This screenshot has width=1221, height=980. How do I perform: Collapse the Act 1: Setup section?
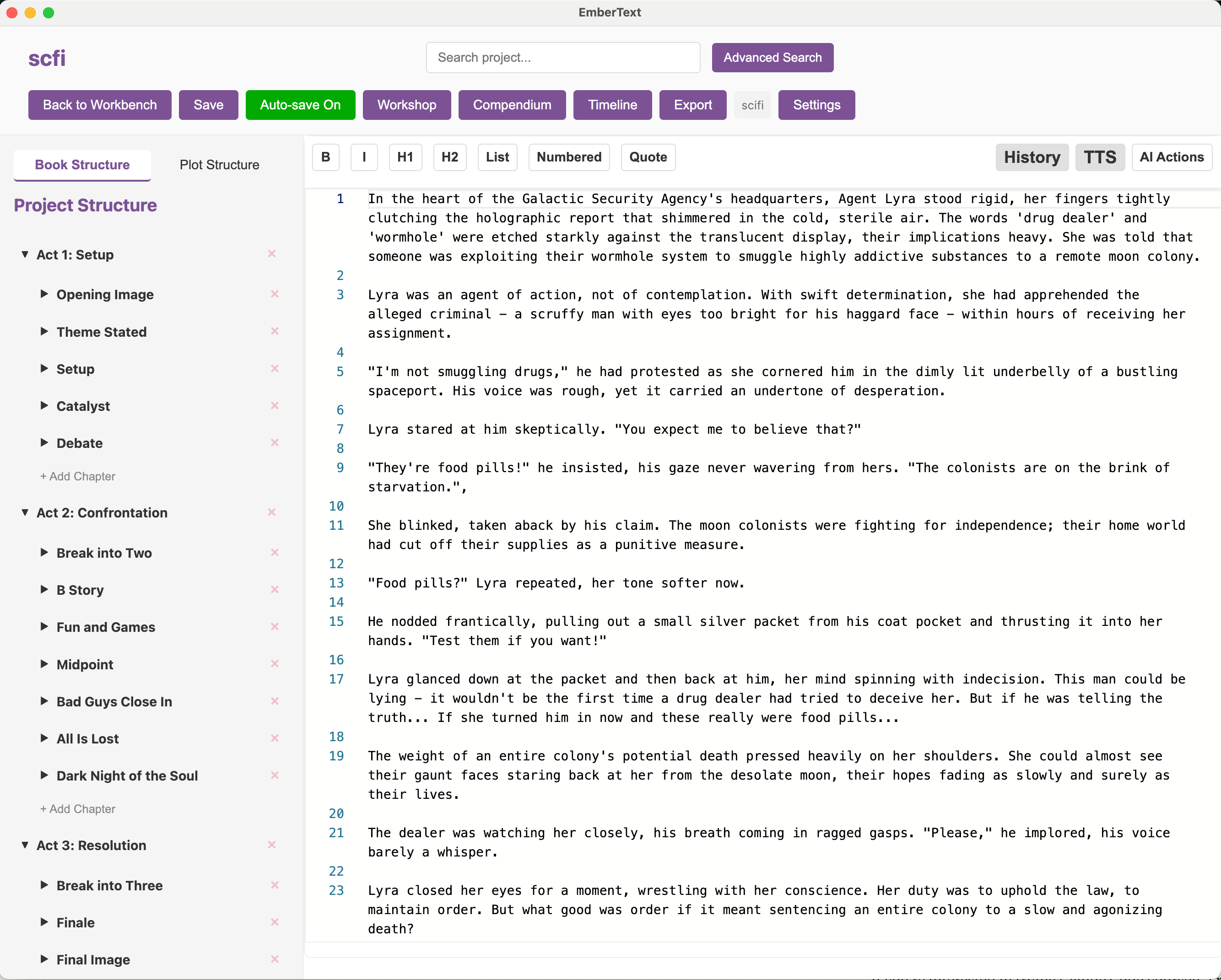pos(25,254)
